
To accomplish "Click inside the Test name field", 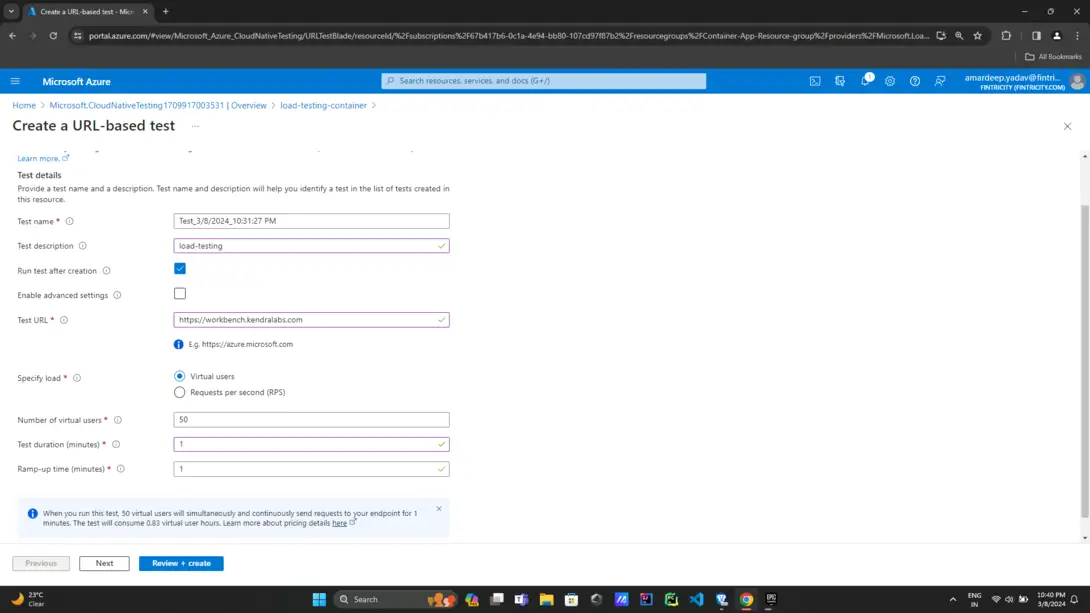I will click(x=311, y=221).
